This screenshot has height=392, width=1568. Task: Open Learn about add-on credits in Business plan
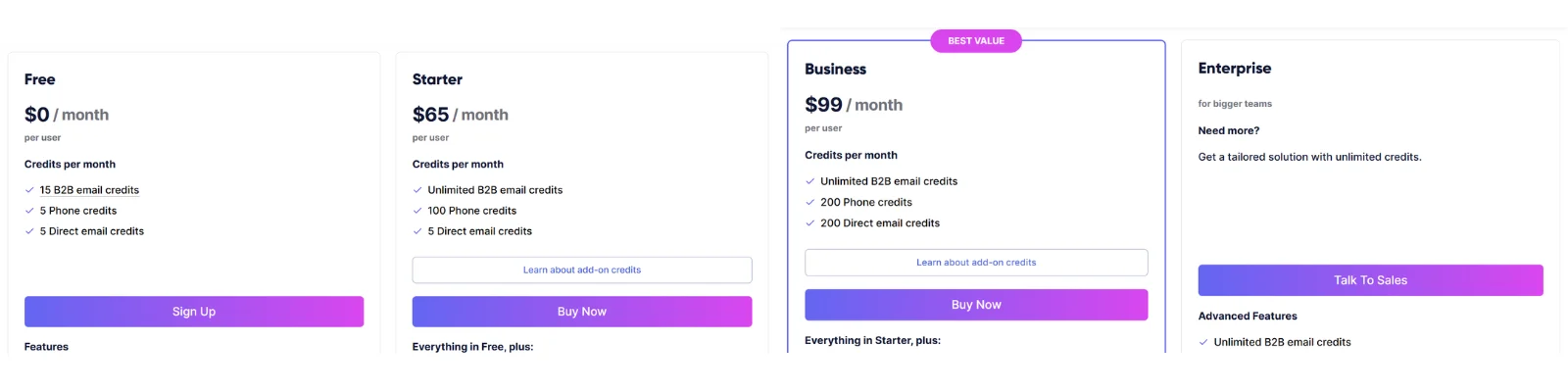coord(976,263)
